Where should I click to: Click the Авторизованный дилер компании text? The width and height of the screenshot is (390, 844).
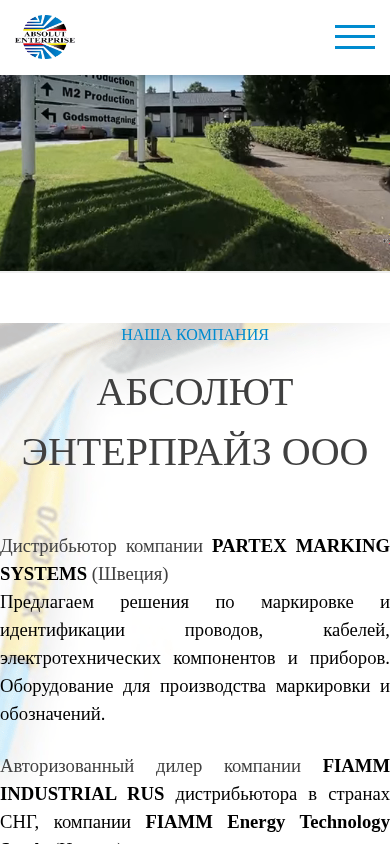[x=150, y=765]
